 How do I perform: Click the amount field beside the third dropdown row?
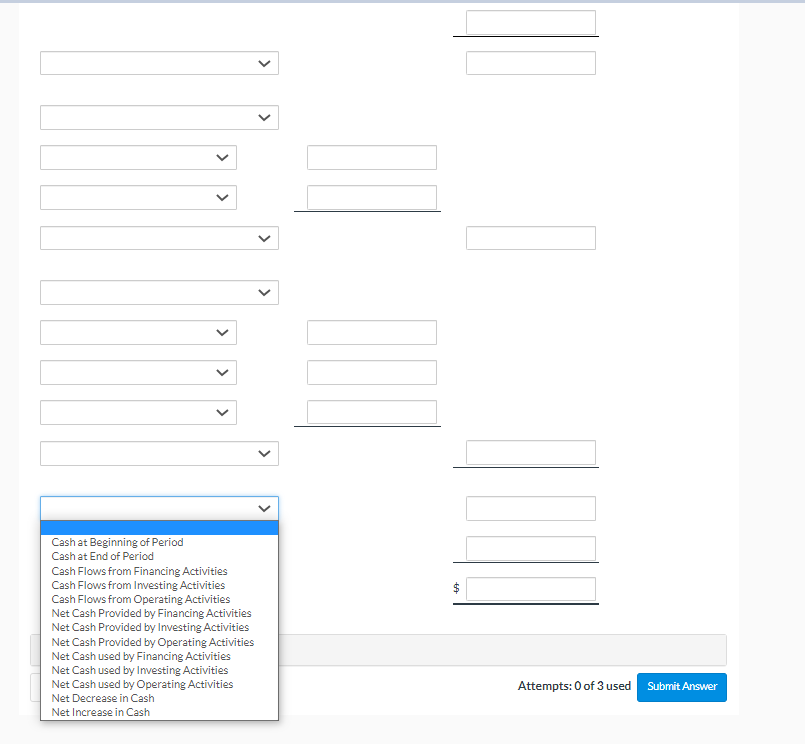pyautogui.click(x=371, y=157)
